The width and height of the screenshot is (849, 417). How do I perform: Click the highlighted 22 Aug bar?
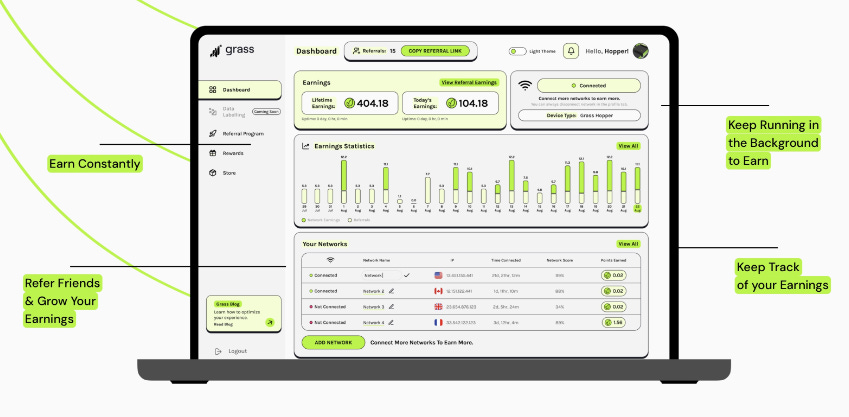pos(637,185)
